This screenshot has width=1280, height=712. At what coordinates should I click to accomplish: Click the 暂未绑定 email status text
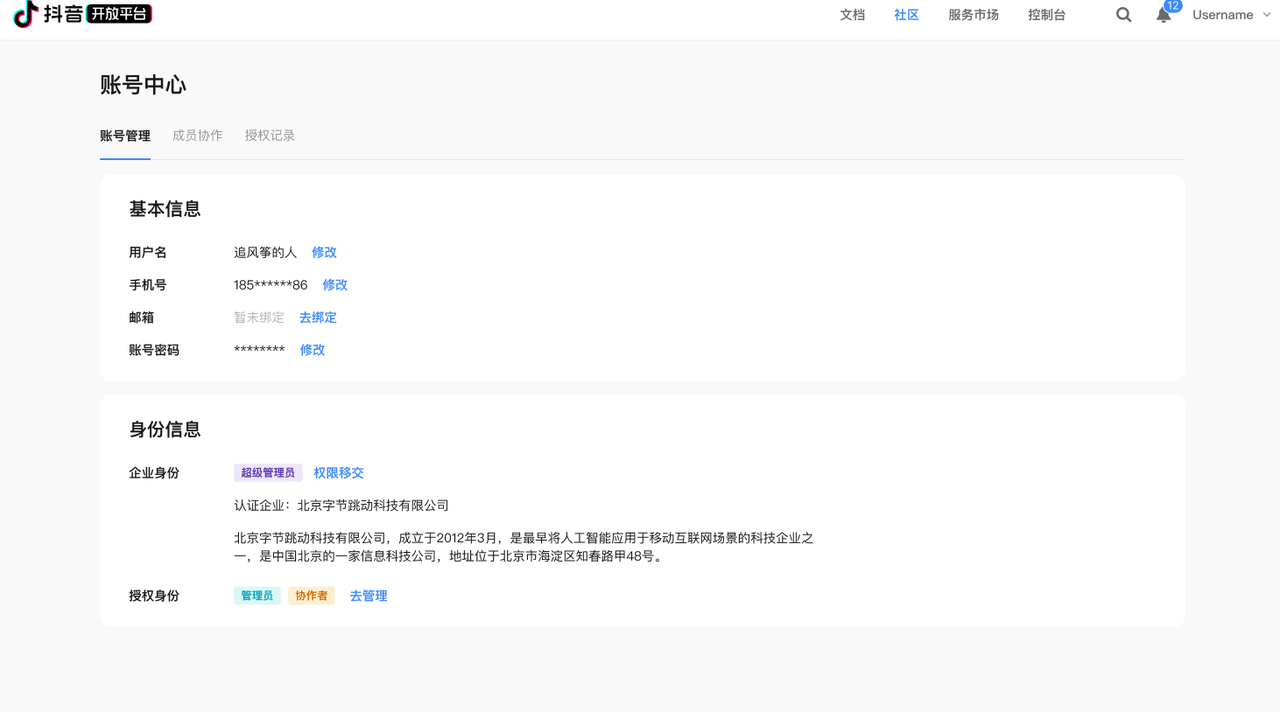point(259,318)
